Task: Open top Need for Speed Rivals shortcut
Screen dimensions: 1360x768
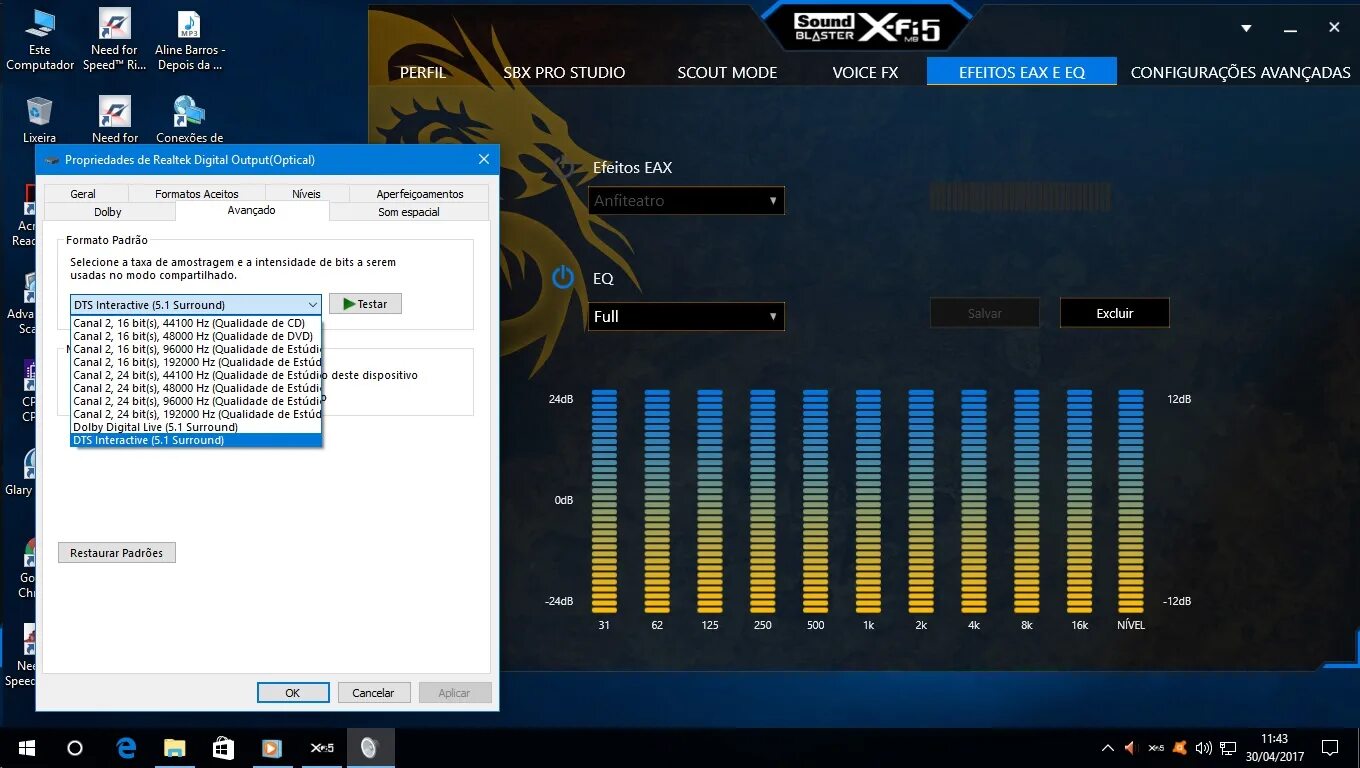Action: (115, 40)
